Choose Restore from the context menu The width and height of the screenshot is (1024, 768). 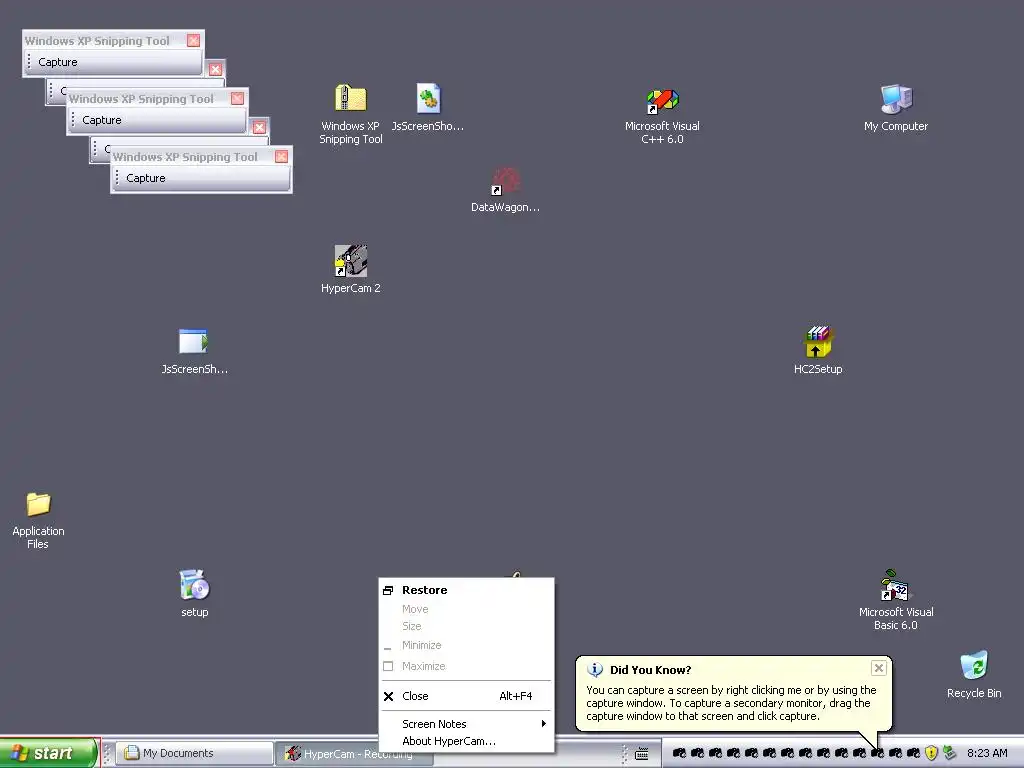[x=466, y=590]
